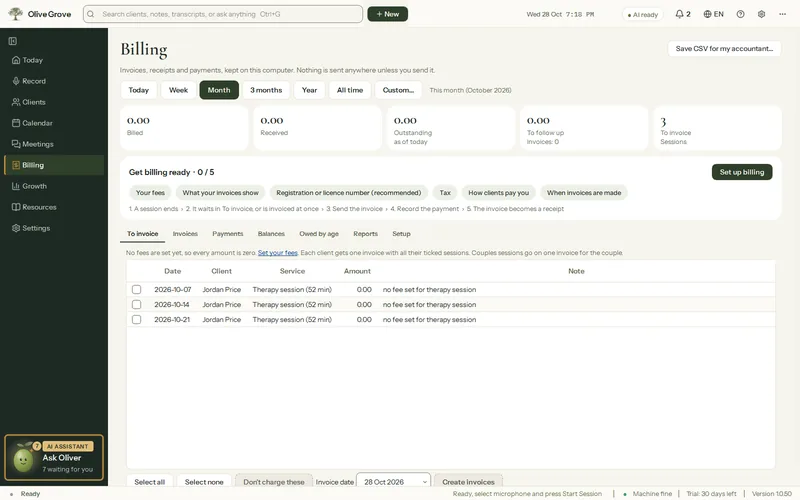Open the Calendar page
Image resolution: width=800 pixels, height=500 pixels.
coord(54,123)
